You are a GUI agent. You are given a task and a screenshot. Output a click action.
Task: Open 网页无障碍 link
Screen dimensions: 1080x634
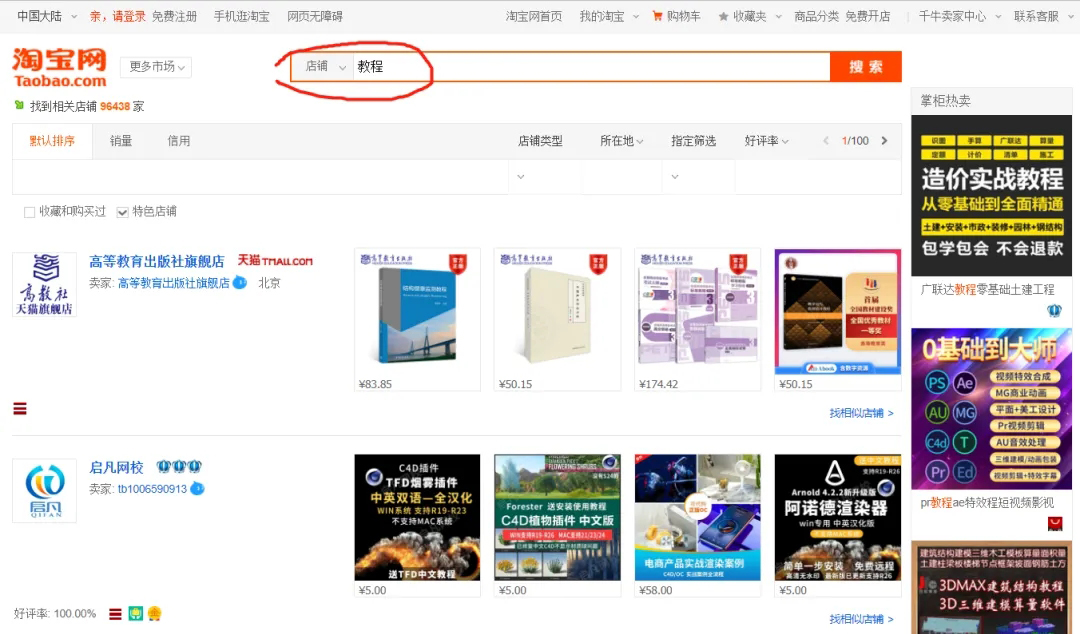pyautogui.click(x=315, y=16)
